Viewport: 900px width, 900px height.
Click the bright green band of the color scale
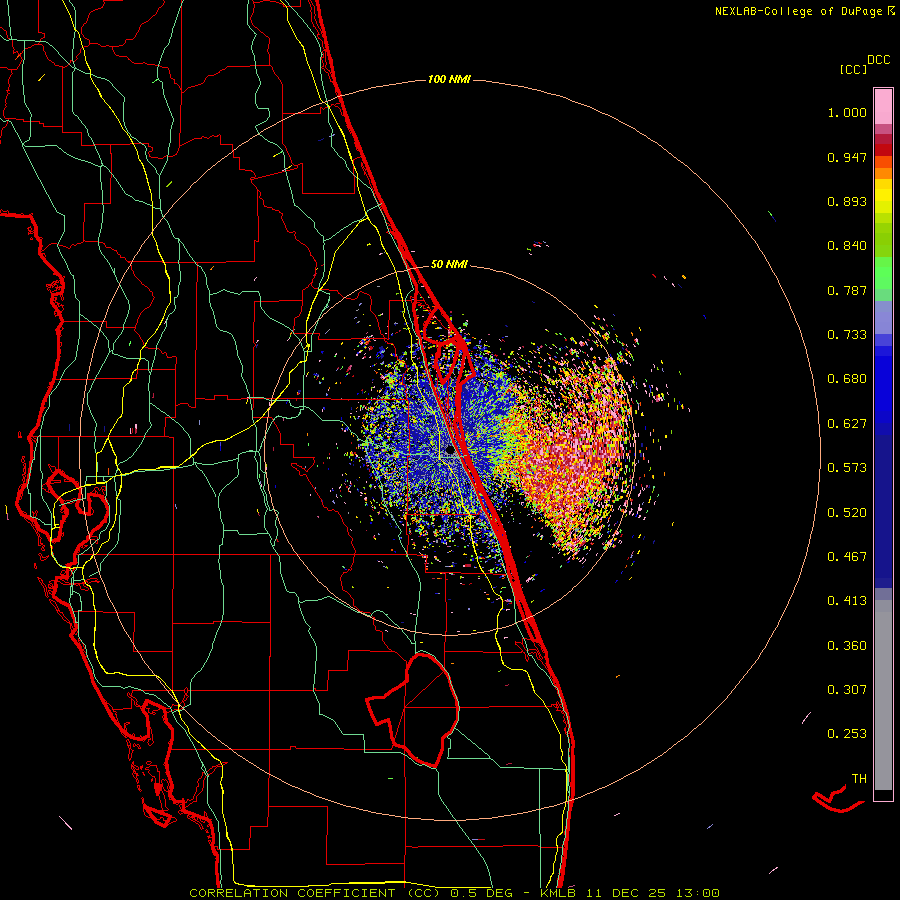(883, 273)
